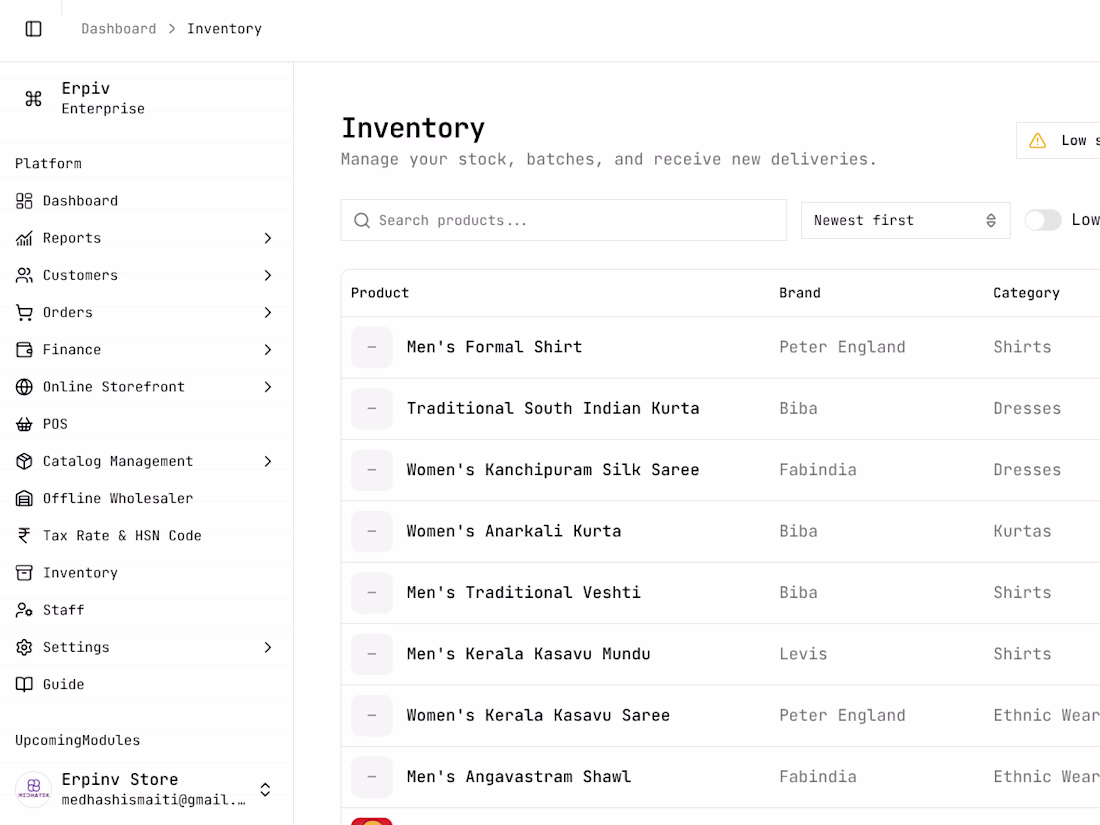Select Men's Traditional Veshti row
1100x825 pixels.
click(720, 593)
